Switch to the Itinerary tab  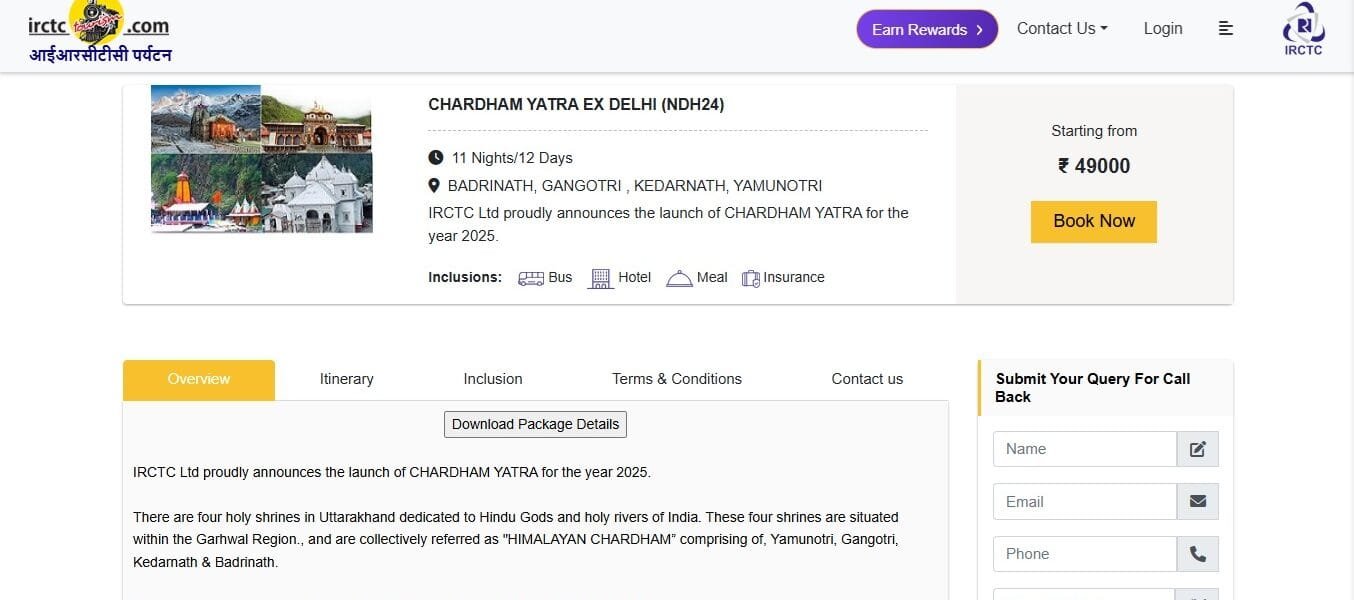coord(346,379)
